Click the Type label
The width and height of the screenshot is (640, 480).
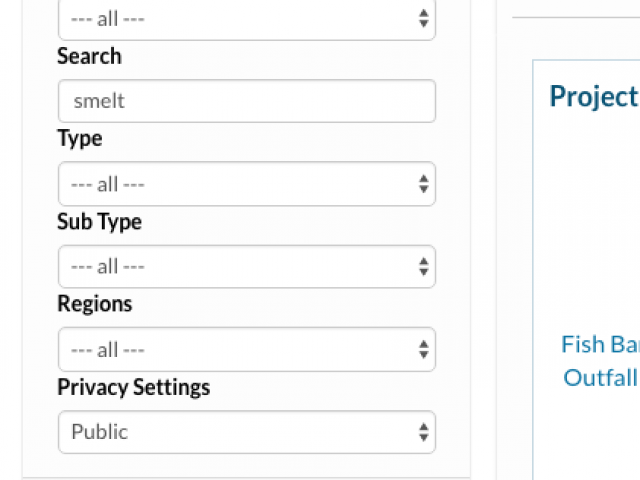tap(80, 139)
